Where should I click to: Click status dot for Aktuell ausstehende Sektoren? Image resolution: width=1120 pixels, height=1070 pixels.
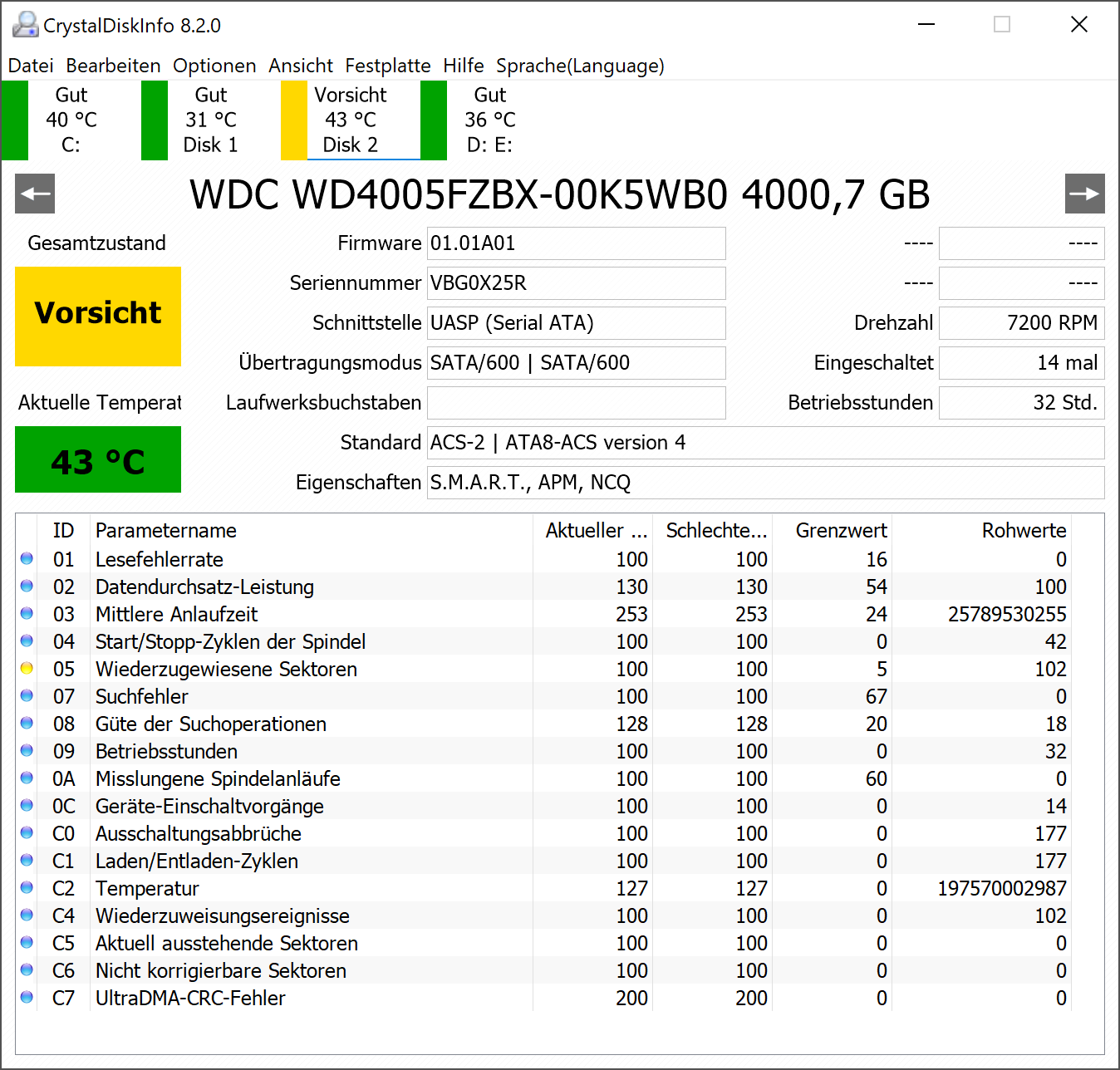click(27, 942)
